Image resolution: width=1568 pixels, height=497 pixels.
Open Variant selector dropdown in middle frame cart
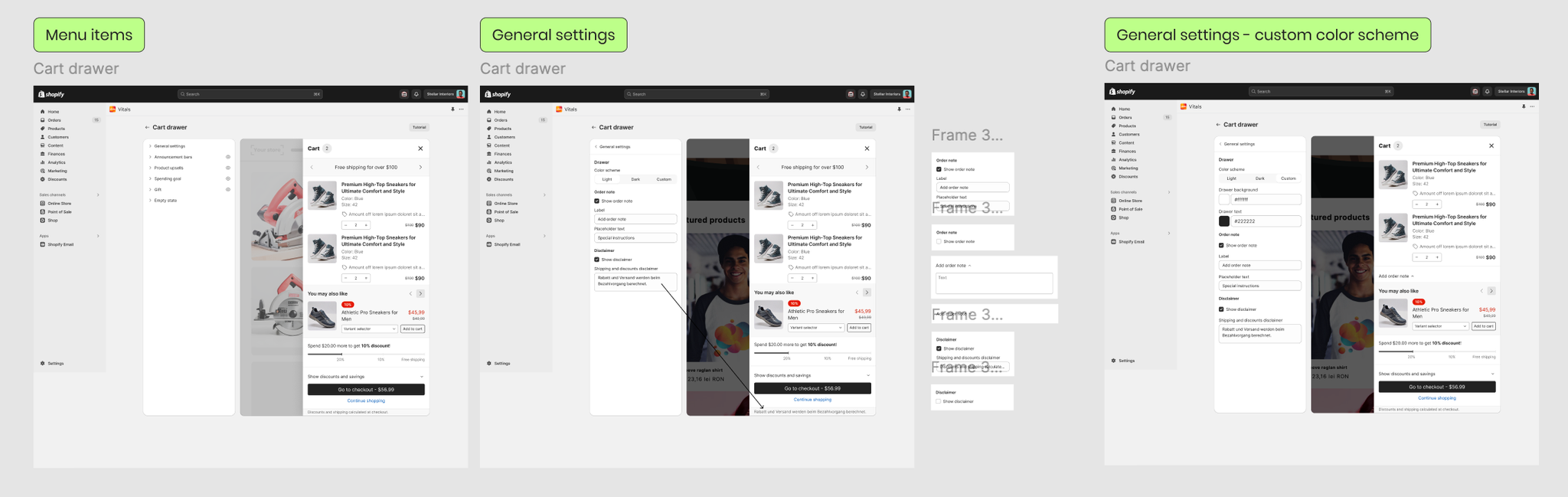[x=815, y=328]
